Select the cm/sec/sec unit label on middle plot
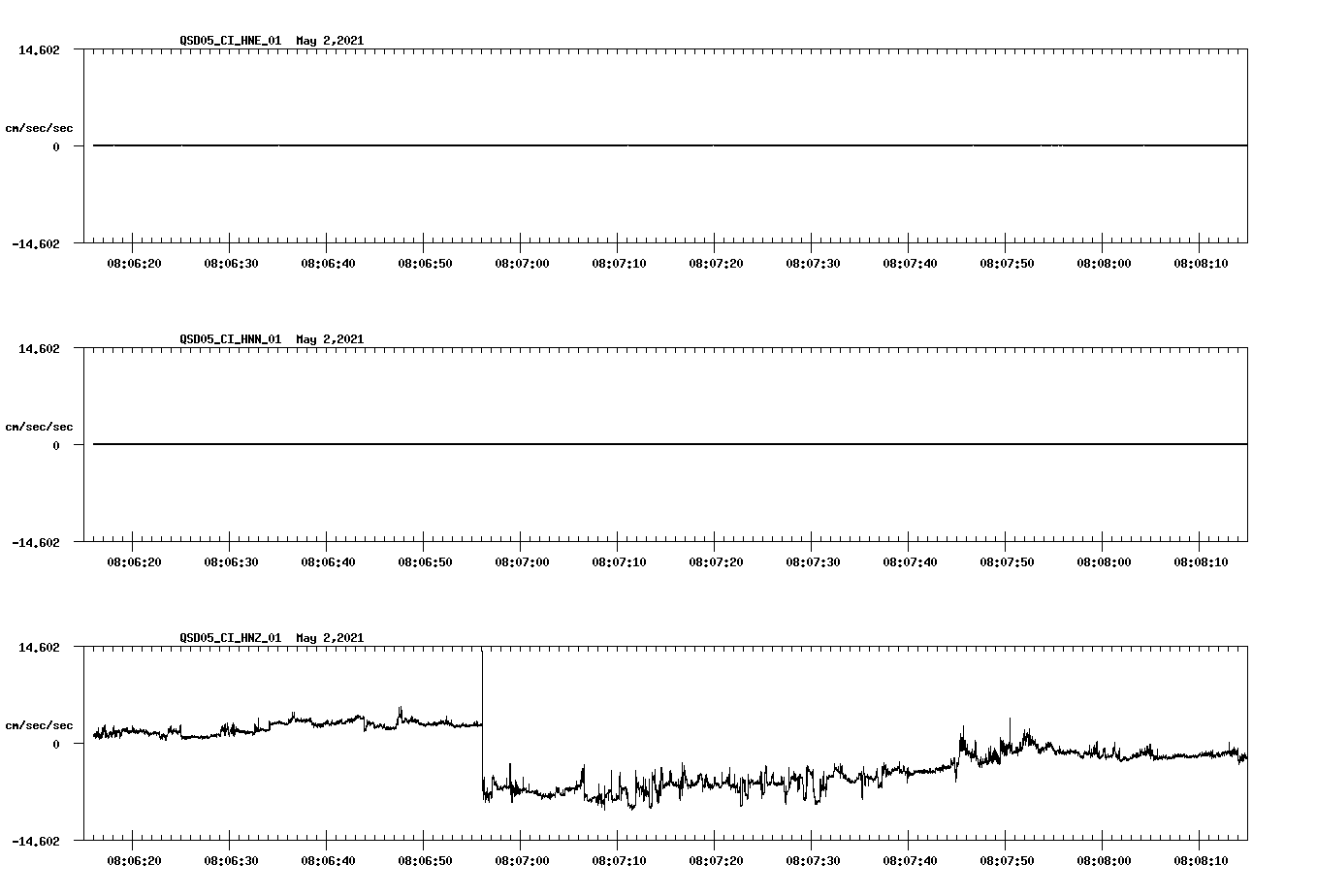 (x=40, y=426)
